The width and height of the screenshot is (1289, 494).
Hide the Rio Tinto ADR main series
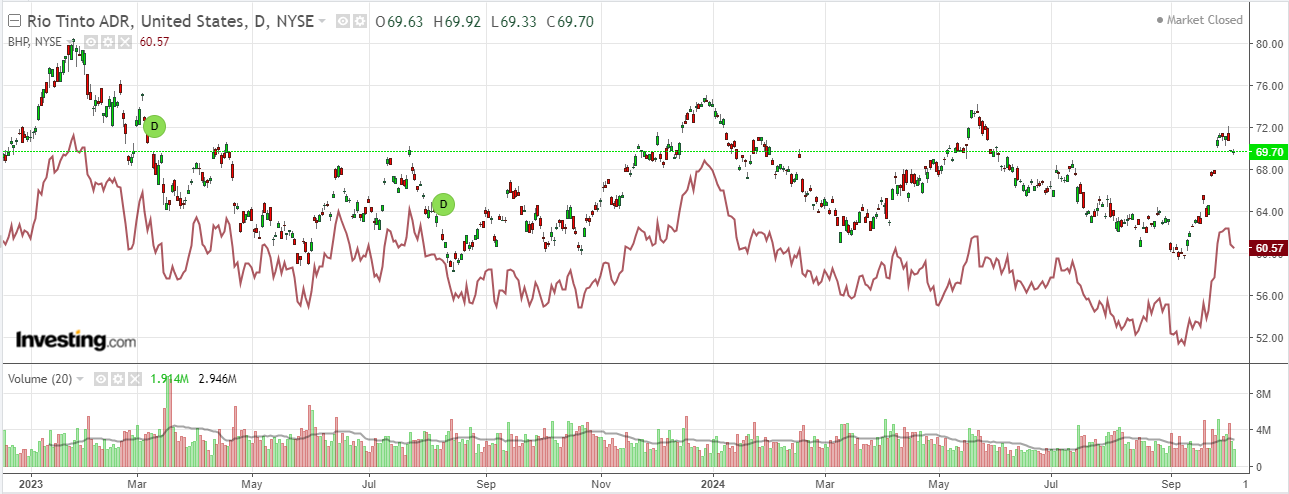[342, 21]
